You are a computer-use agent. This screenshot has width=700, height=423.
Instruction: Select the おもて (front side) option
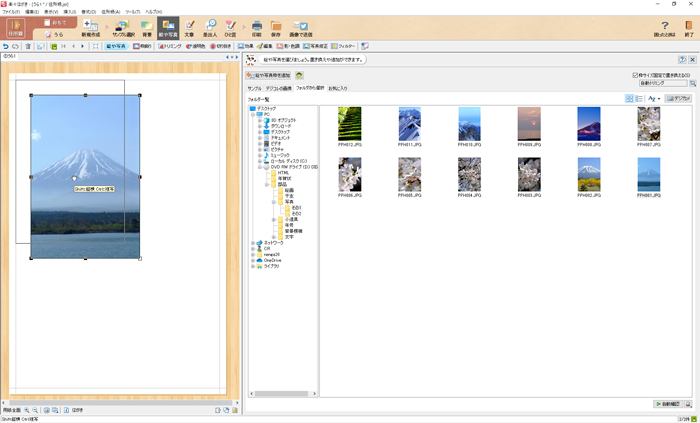pyautogui.click(x=58, y=22)
